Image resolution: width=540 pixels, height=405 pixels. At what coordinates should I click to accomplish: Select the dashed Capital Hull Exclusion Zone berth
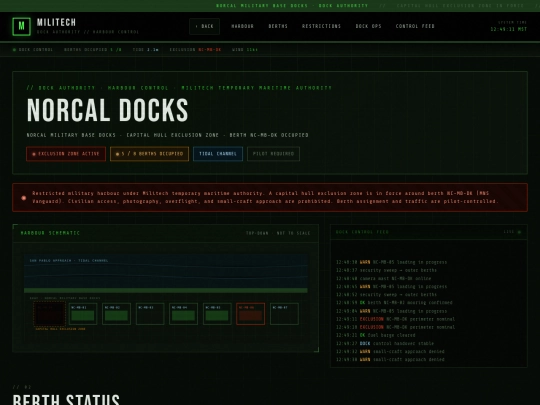[49, 314]
